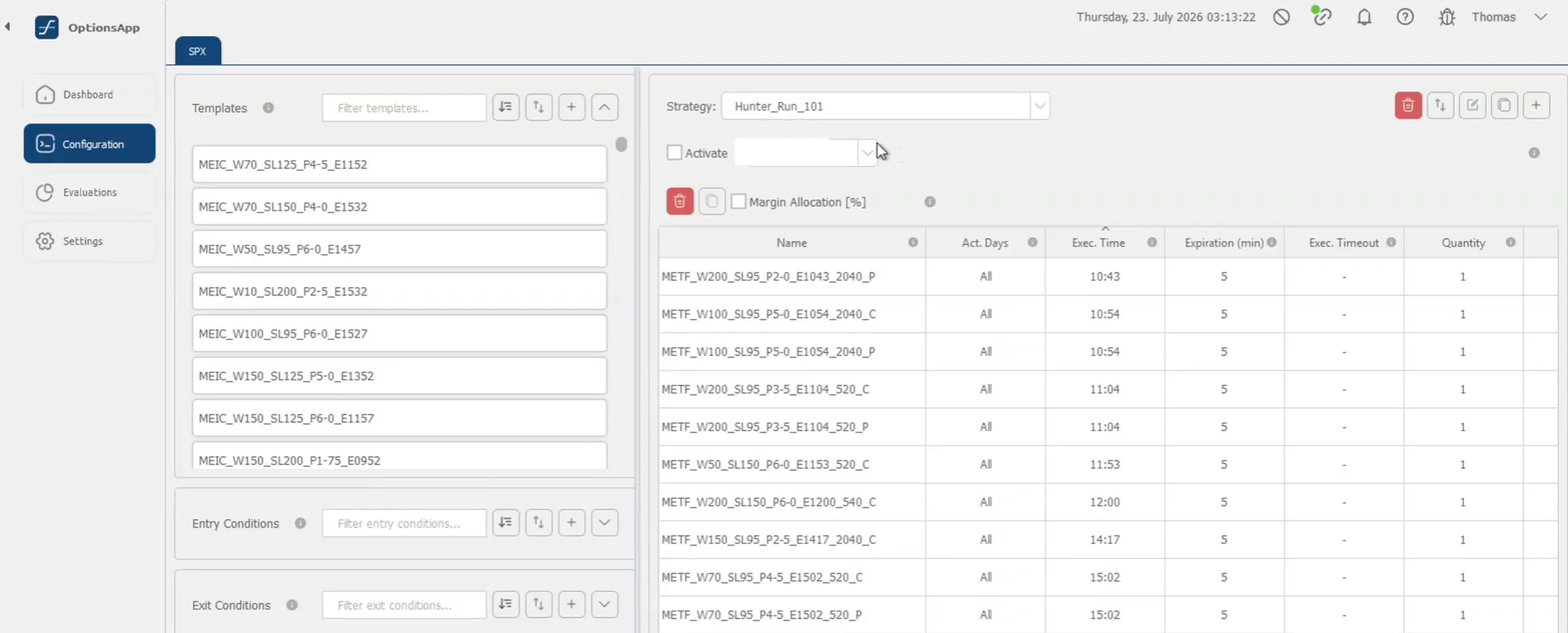Duplicate the strategy with copy icon
This screenshot has width=1568, height=633.
(x=1504, y=106)
